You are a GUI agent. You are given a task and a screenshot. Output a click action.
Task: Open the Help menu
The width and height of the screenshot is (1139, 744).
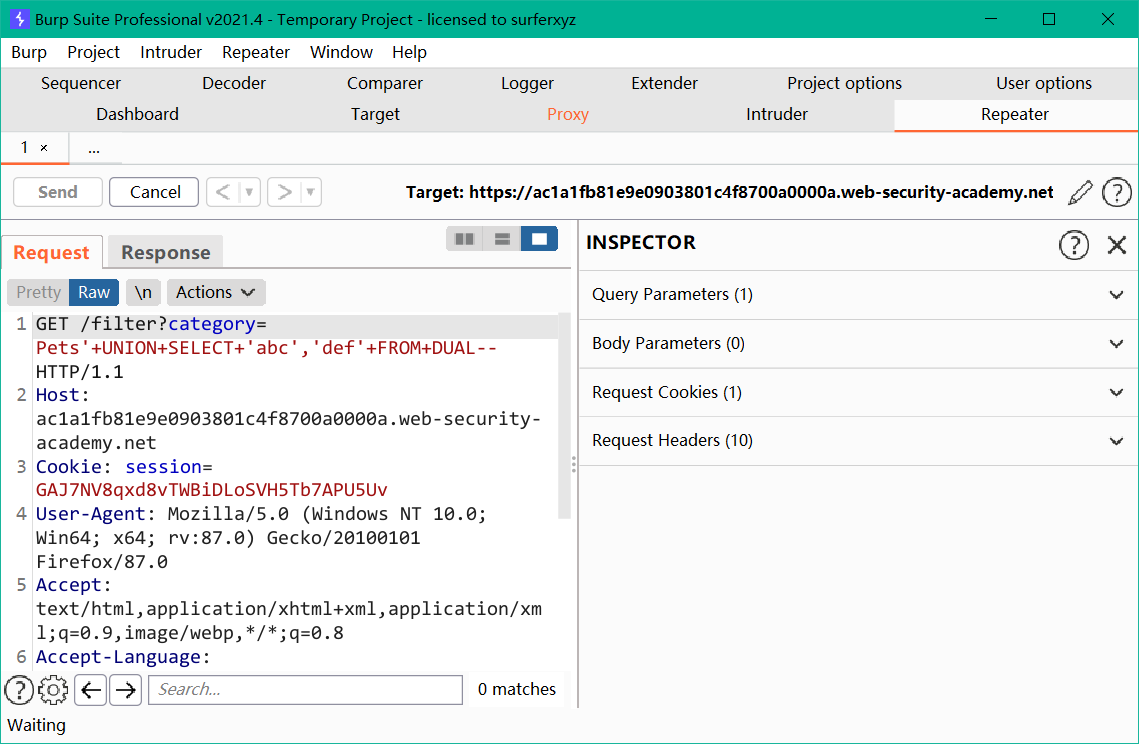409,52
